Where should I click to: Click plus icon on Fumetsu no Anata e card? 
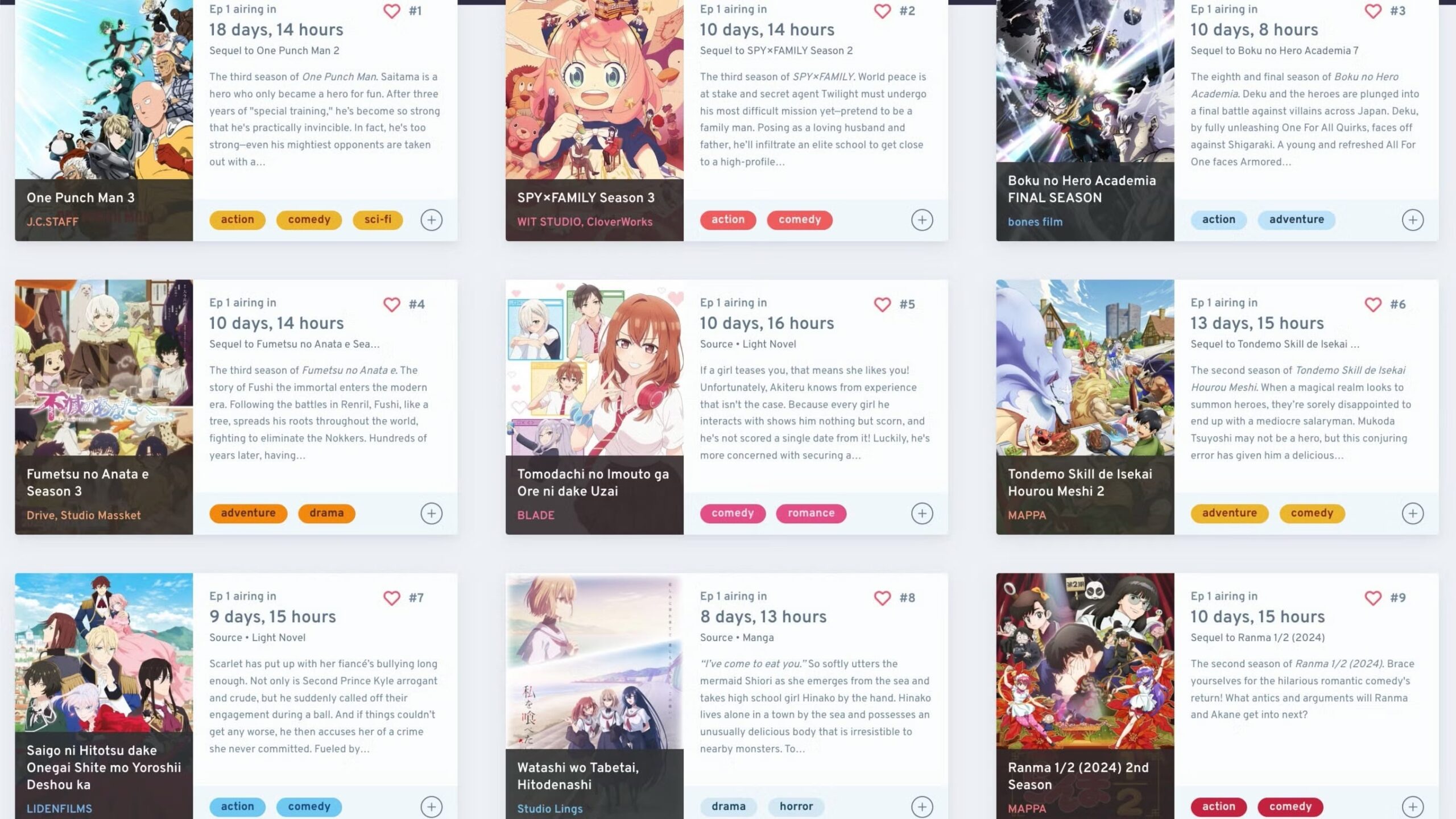431,514
